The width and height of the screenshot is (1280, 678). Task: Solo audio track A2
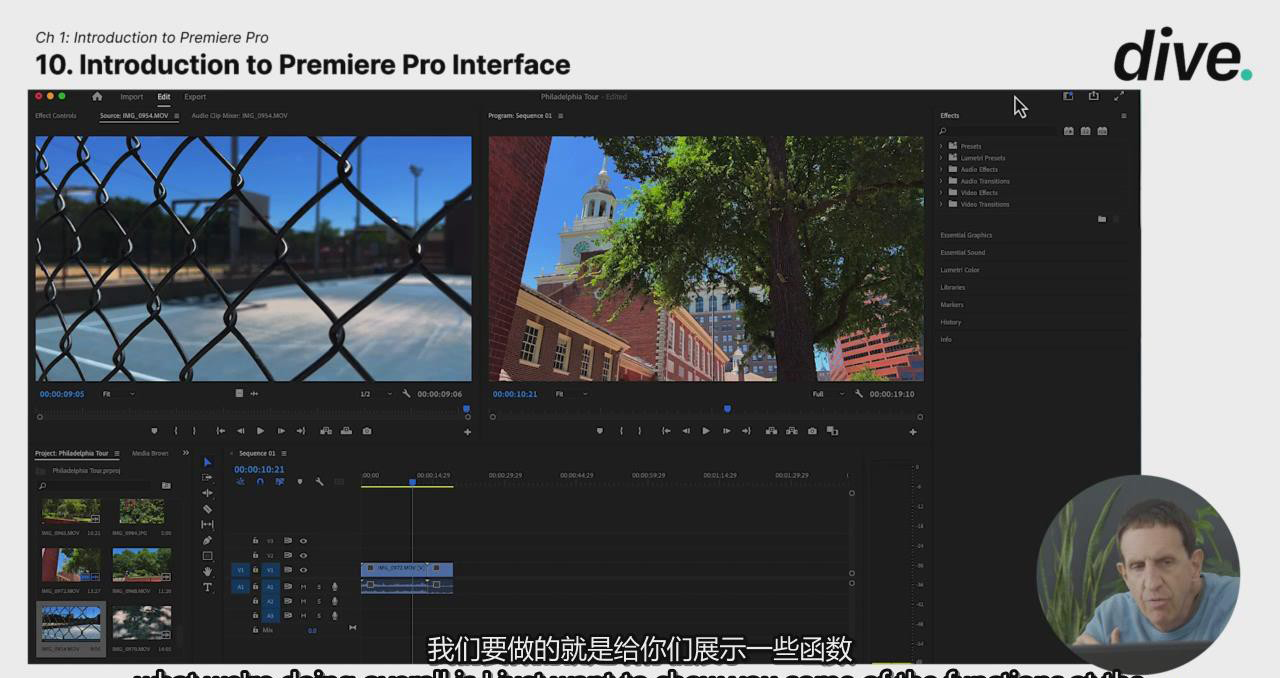319,601
